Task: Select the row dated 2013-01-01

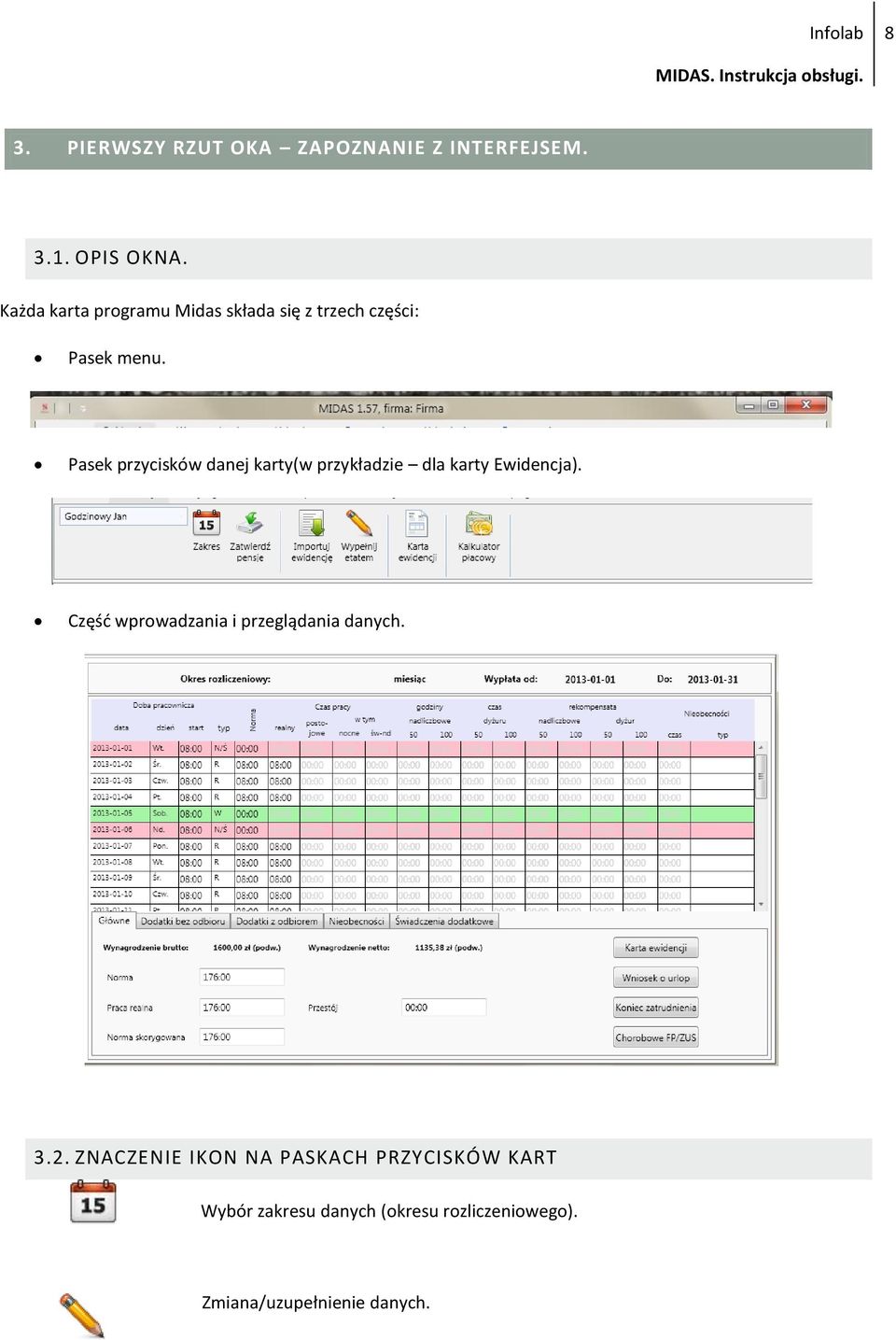Action: pyautogui.click(x=422, y=749)
